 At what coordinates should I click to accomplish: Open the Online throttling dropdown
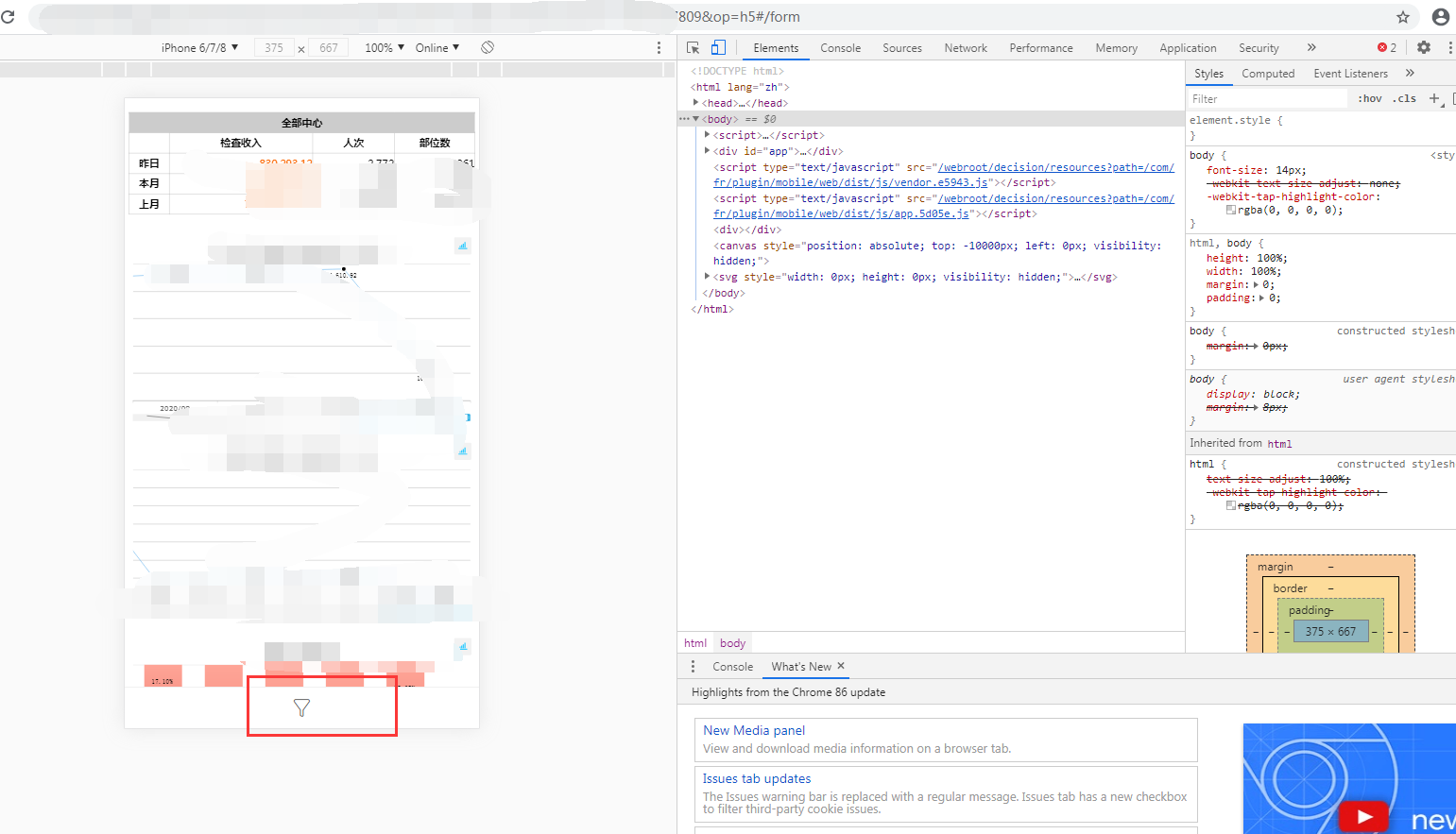pos(437,47)
